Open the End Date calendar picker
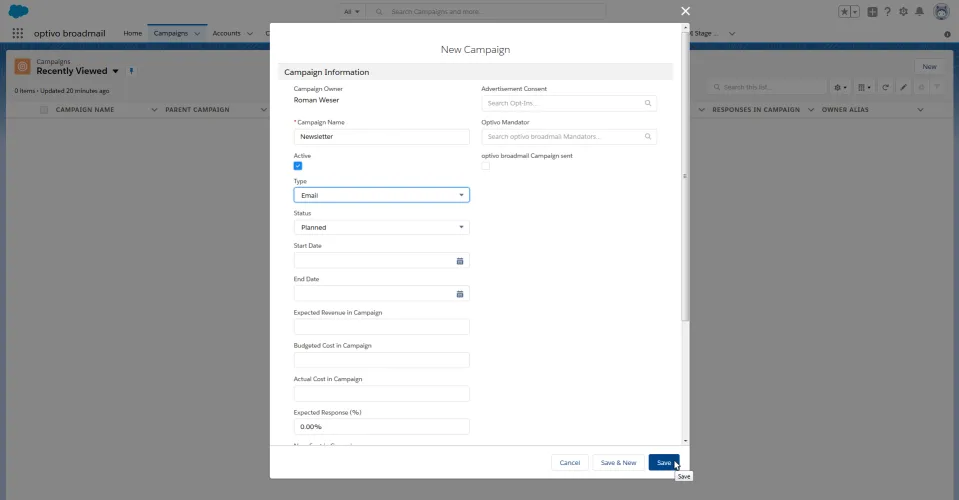The width and height of the screenshot is (959, 500). 460,294
